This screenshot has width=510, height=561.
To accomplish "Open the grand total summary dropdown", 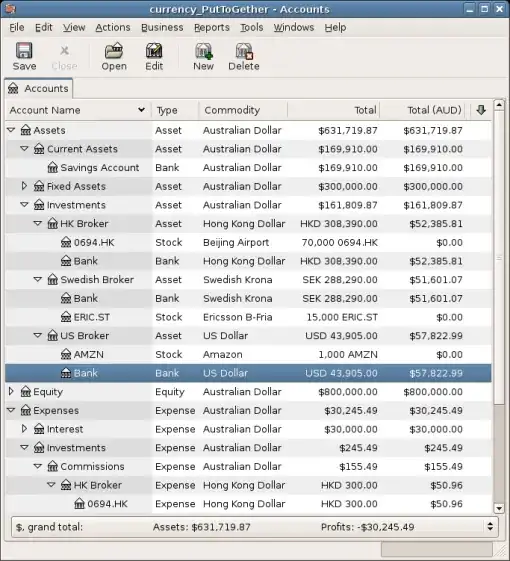I will pyautogui.click(x=490, y=526).
